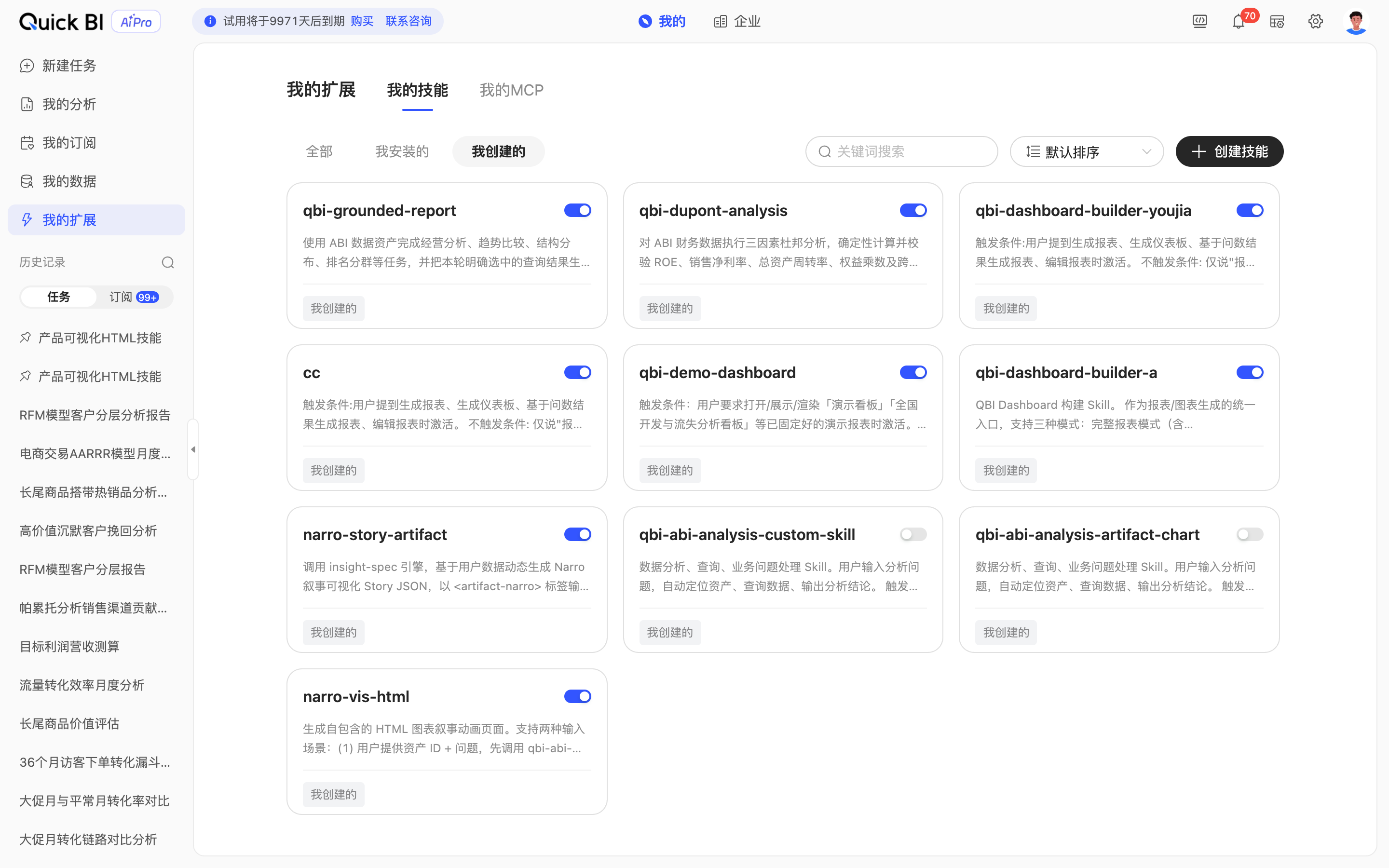Open history item 流量转化效率月度分析

(82, 685)
